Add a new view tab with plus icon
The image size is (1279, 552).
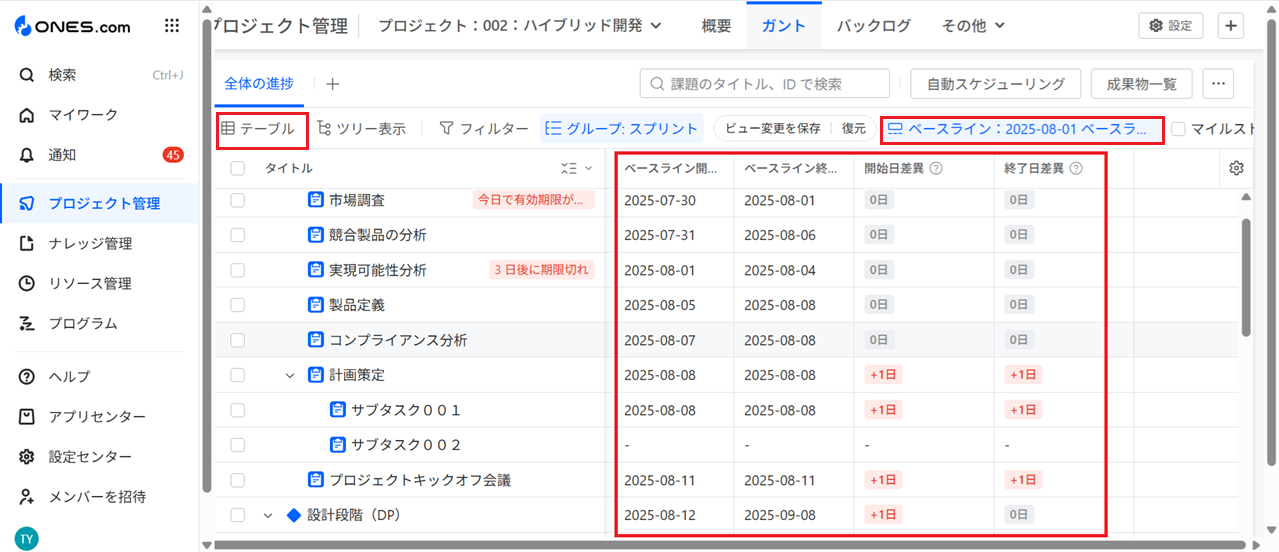[333, 84]
